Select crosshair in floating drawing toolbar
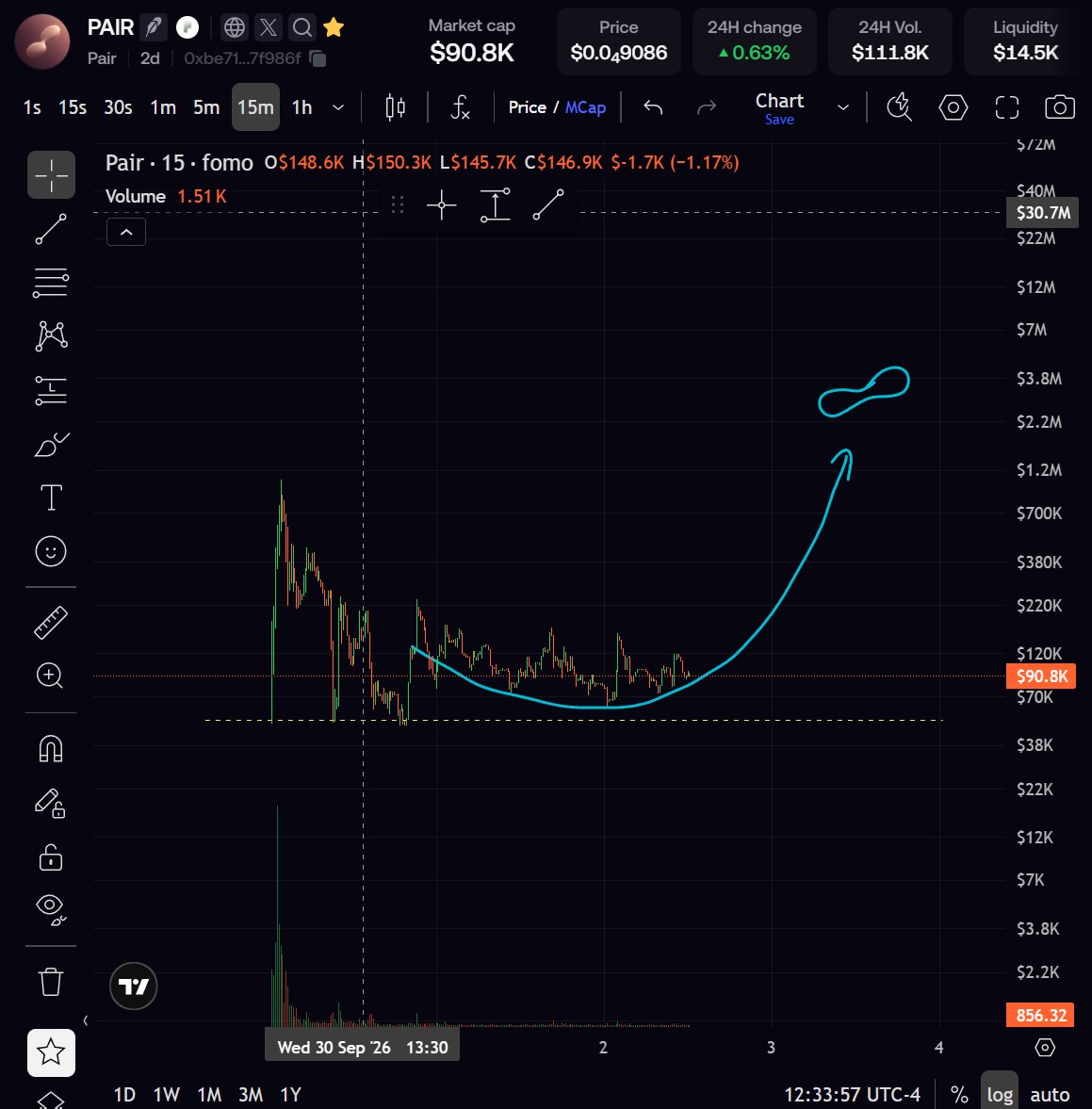 click(x=442, y=205)
